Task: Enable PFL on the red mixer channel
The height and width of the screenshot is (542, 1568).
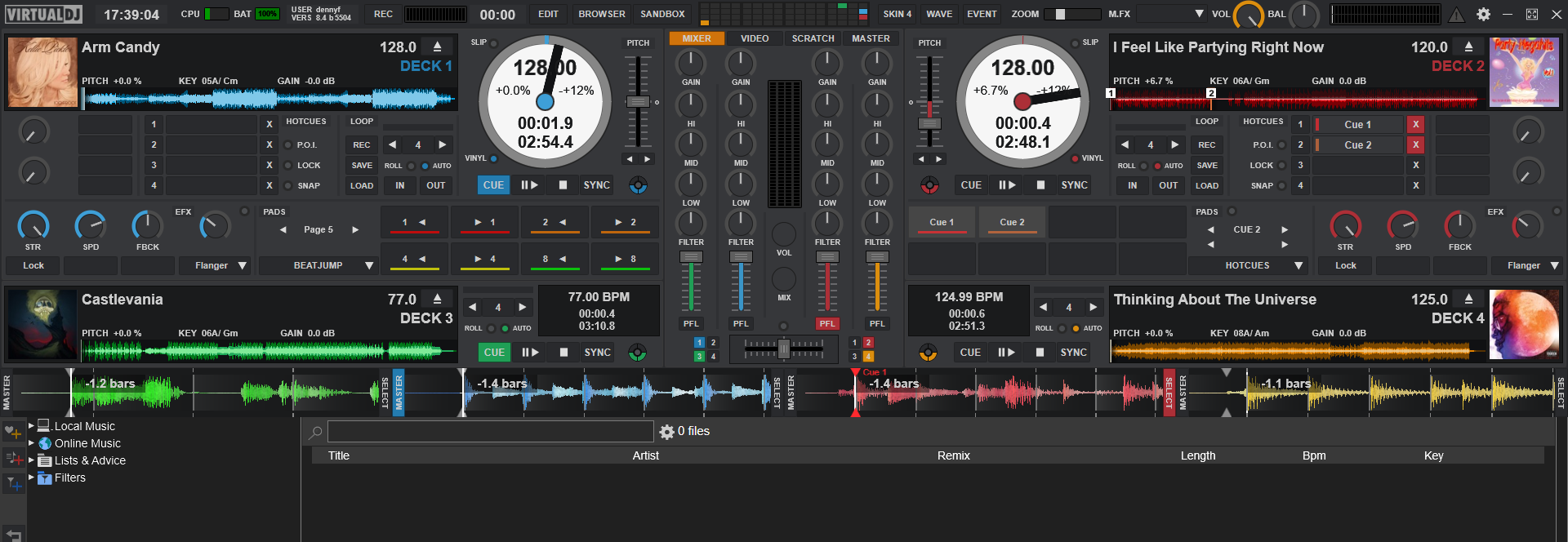Action: tap(827, 324)
